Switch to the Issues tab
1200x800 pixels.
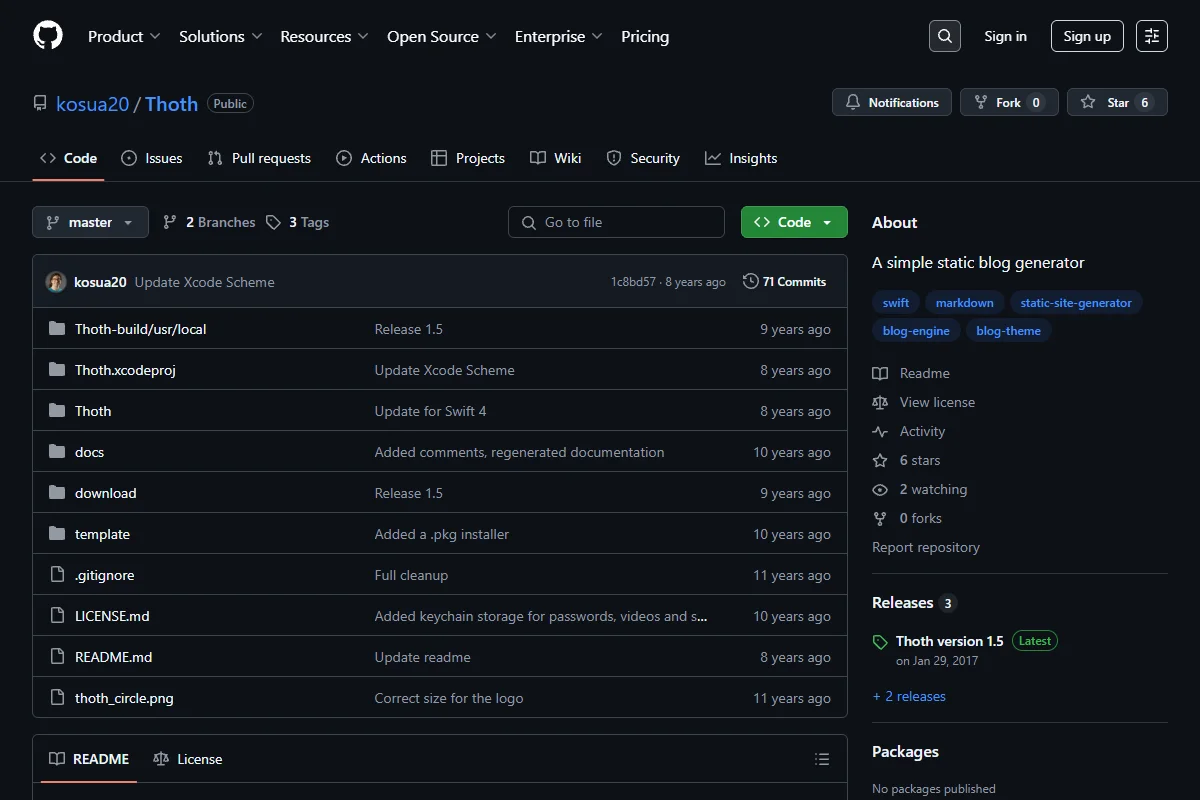click(x=152, y=158)
